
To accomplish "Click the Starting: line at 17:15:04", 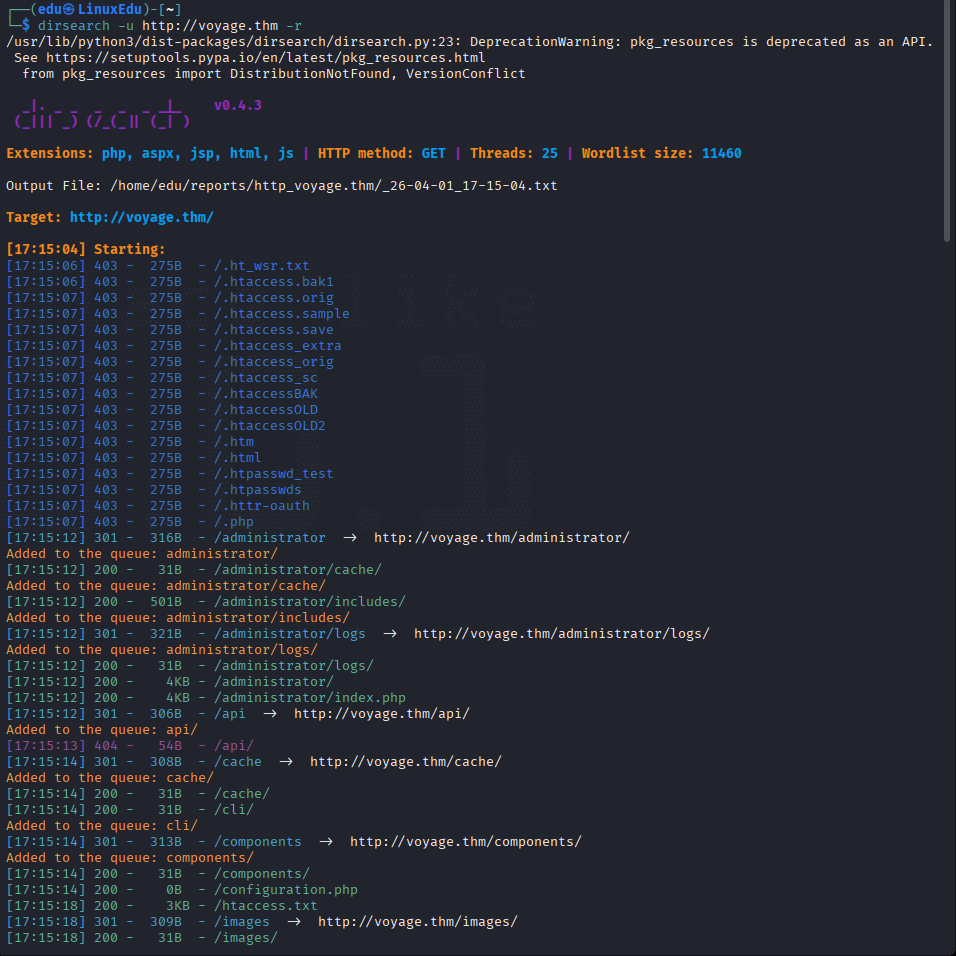I will click(x=86, y=249).
